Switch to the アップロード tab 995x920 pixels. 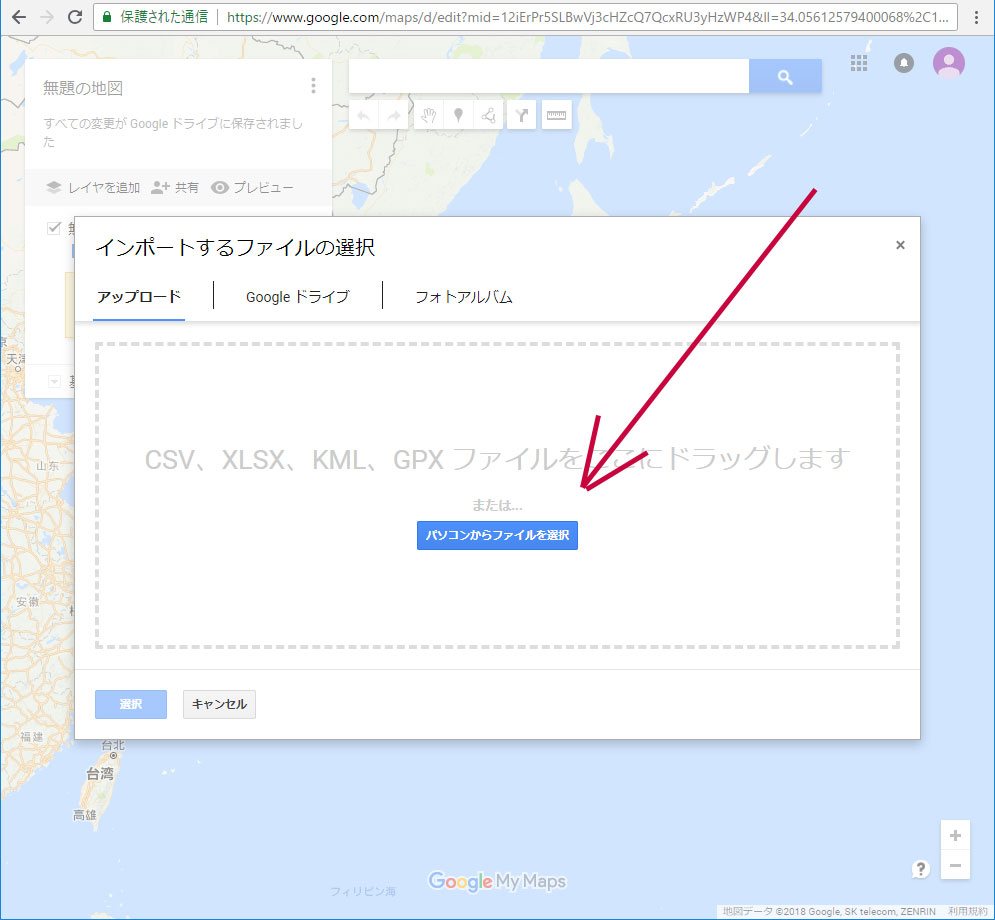point(139,297)
